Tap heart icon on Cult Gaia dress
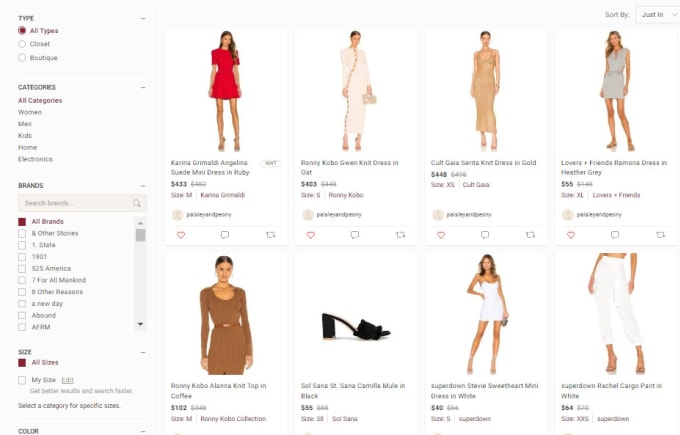Screen dimensions: 680x435 pyautogui.click(x=441, y=235)
